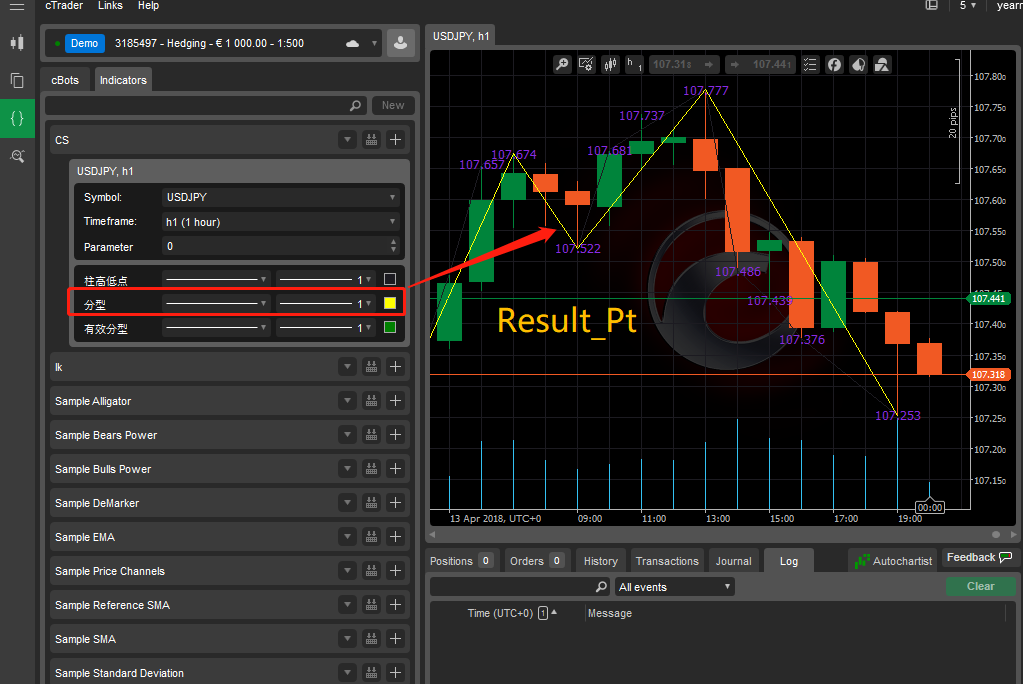Viewport: 1023px width, 684px height.
Task: Open the Journal tab
Action: coord(734,561)
